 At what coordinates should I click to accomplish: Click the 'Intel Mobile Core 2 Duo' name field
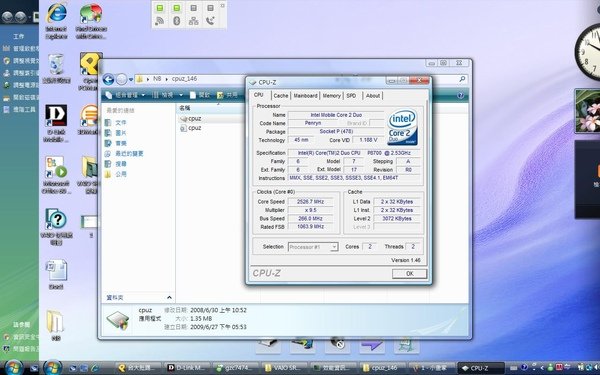(x=336, y=115)
